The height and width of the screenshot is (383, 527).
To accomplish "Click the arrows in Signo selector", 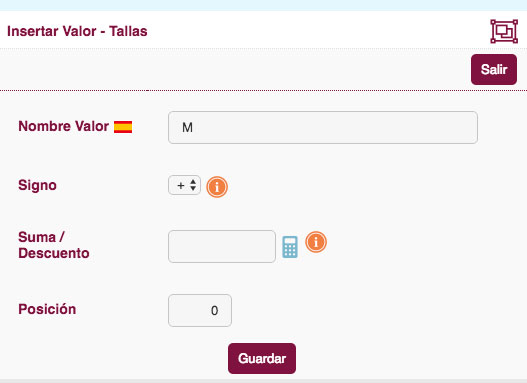I will pyautogui.click(x=193, y=185).
